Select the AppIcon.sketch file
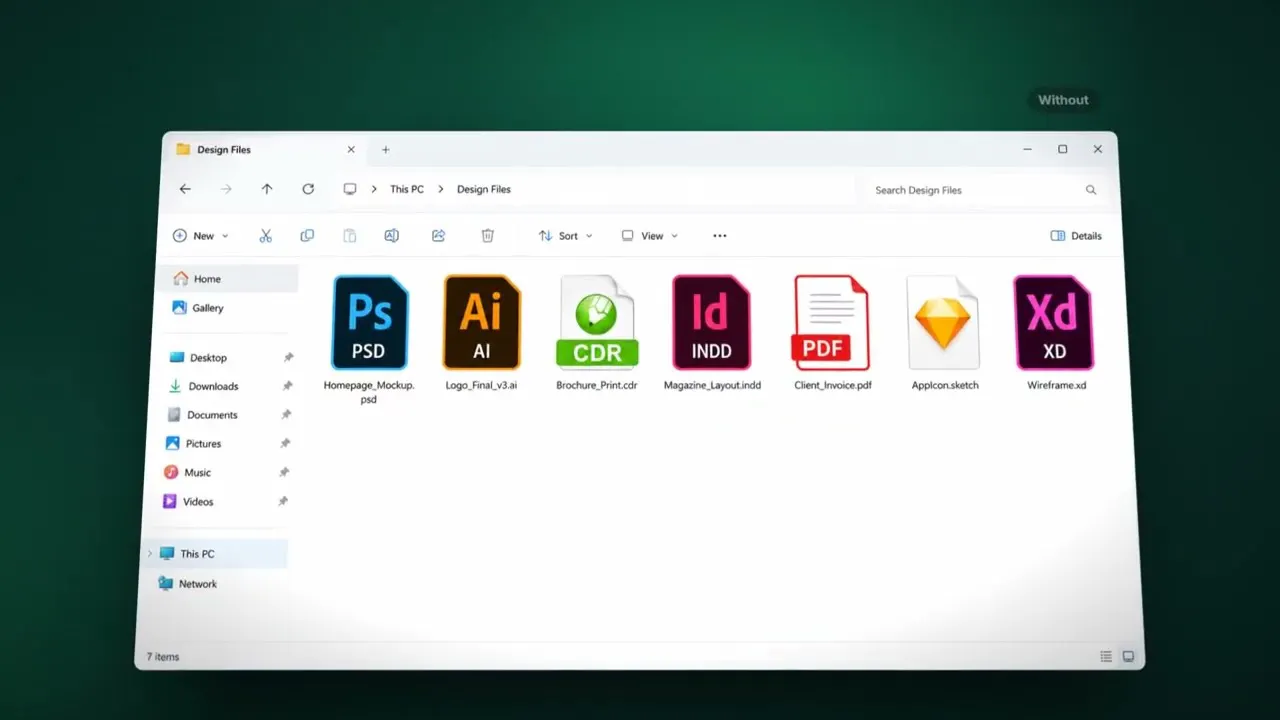1280x720 pixels. pyautogui.click(x=945, y=332)
